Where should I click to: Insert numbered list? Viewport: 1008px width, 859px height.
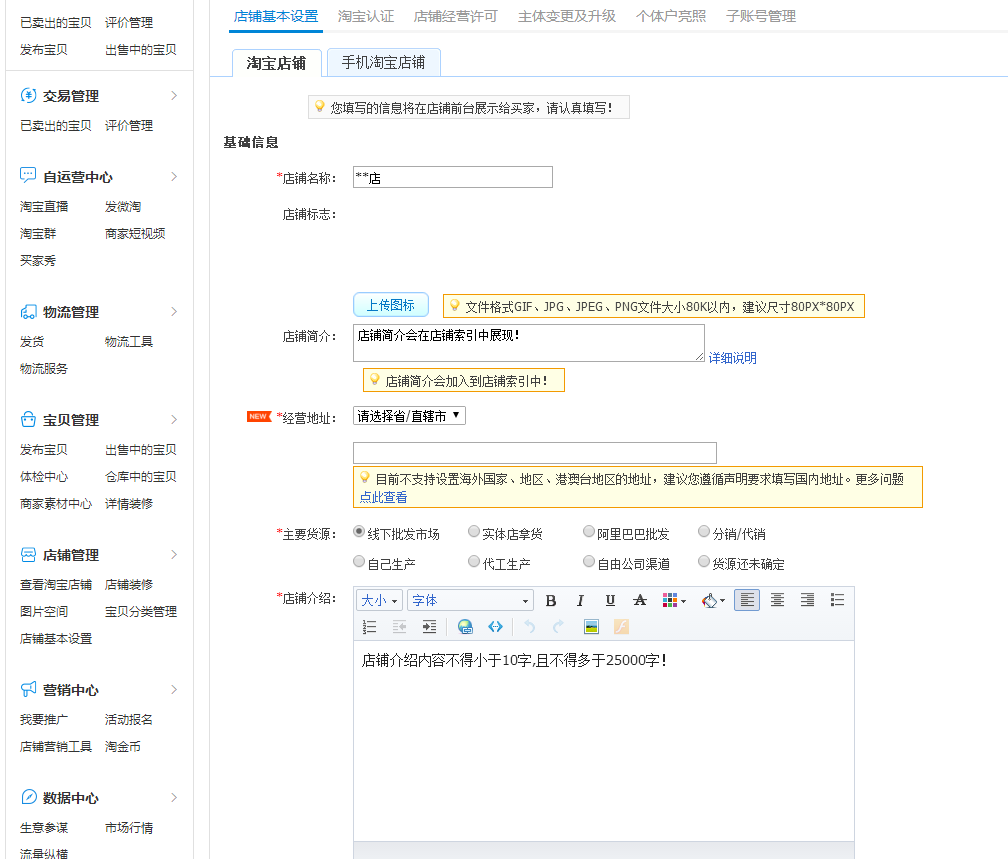[370, 627]
